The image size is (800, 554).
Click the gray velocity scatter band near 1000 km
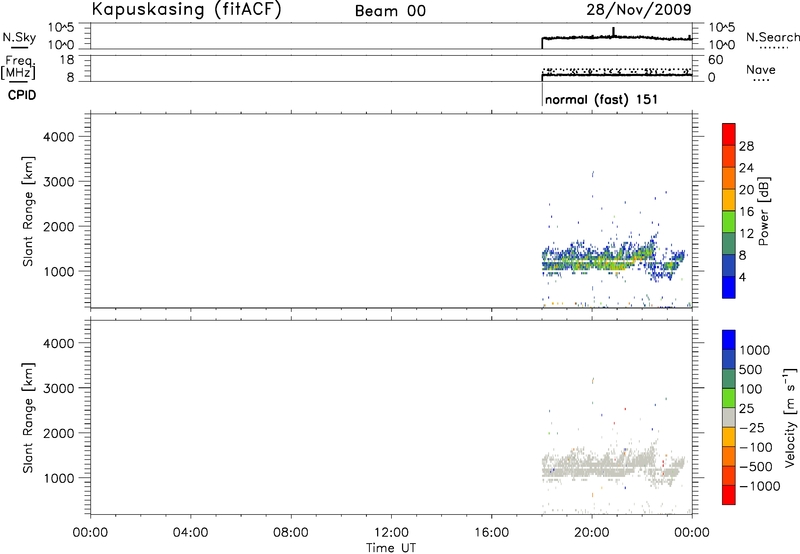click(612, 465)
